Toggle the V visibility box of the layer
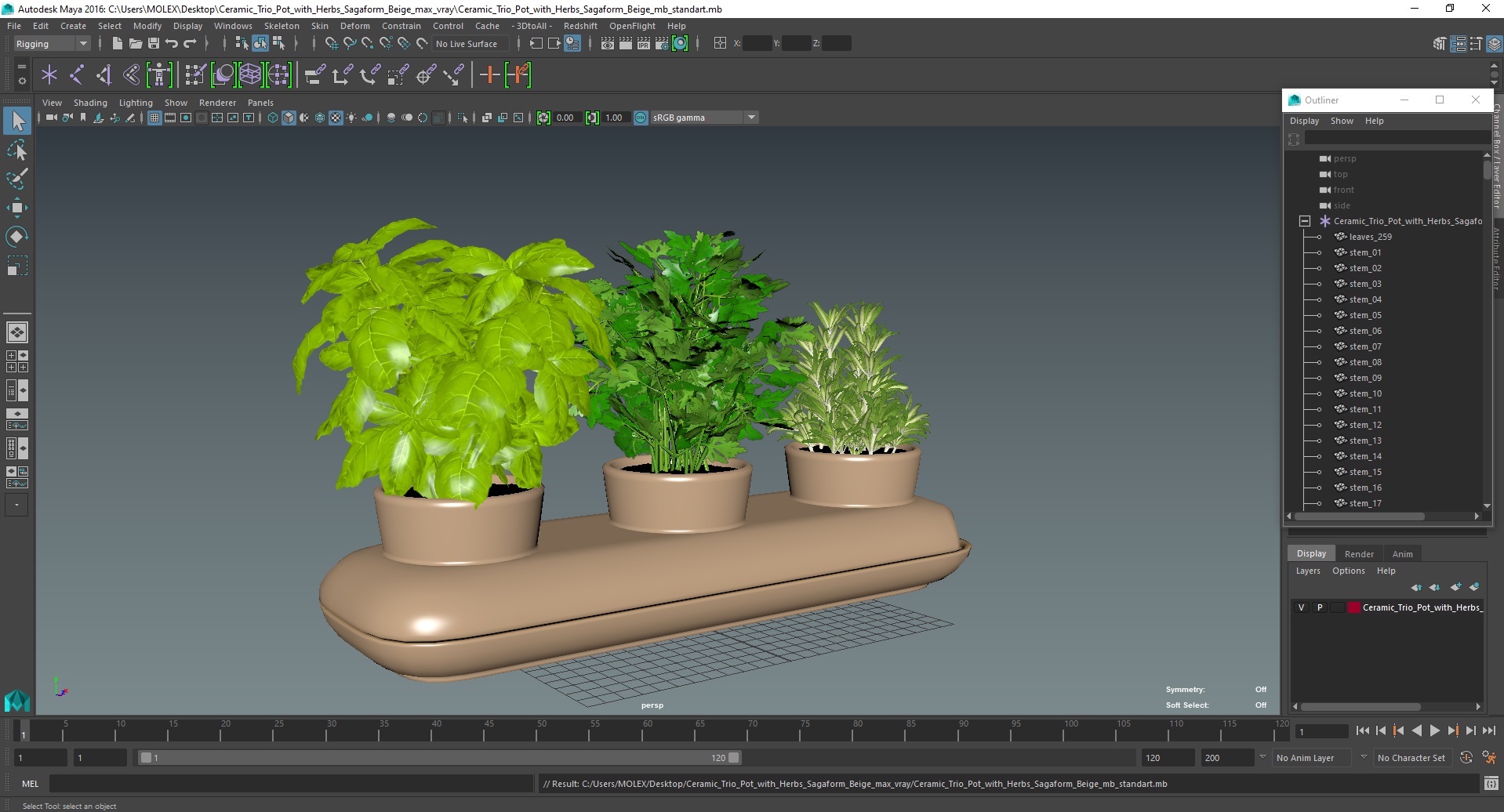The image size is (1504, 812). tap(1301, 607)
